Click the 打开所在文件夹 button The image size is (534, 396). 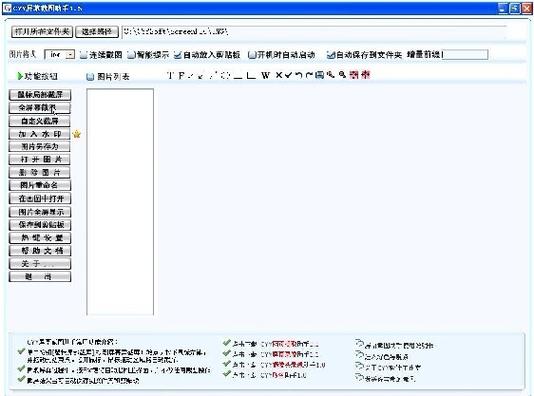tap(42, 32)
